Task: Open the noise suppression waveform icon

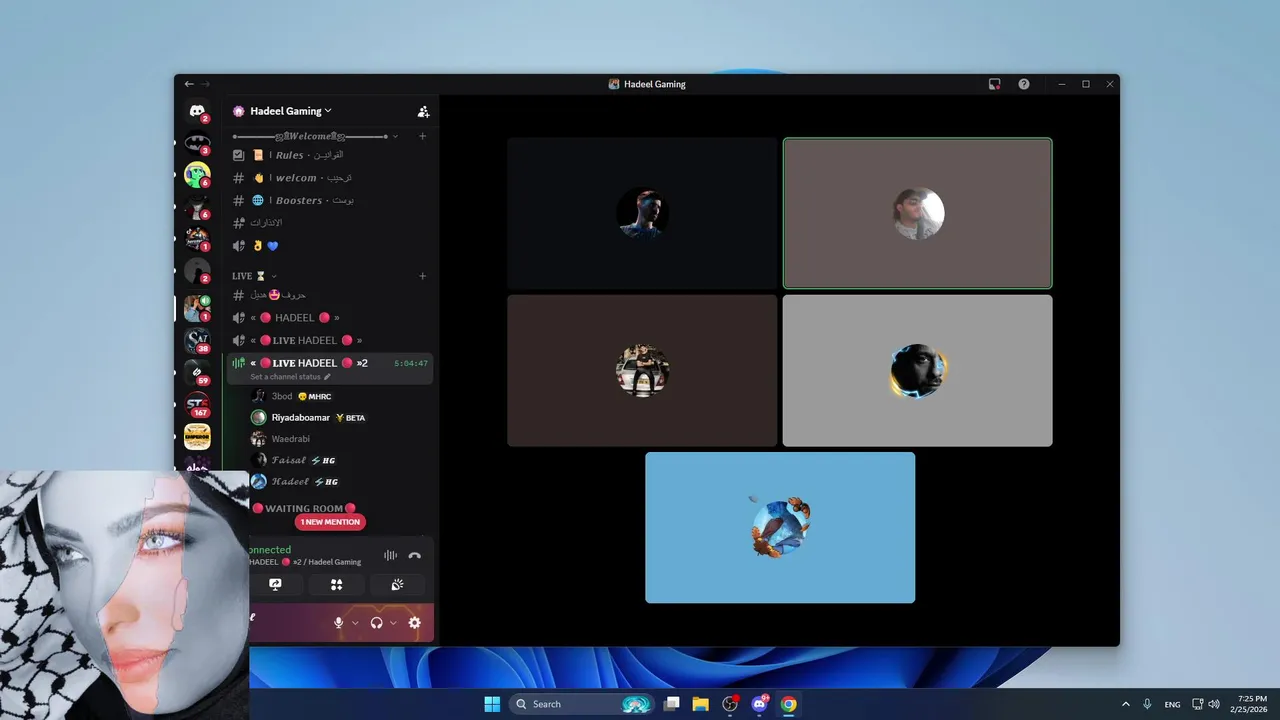Action: coord(390,555)
